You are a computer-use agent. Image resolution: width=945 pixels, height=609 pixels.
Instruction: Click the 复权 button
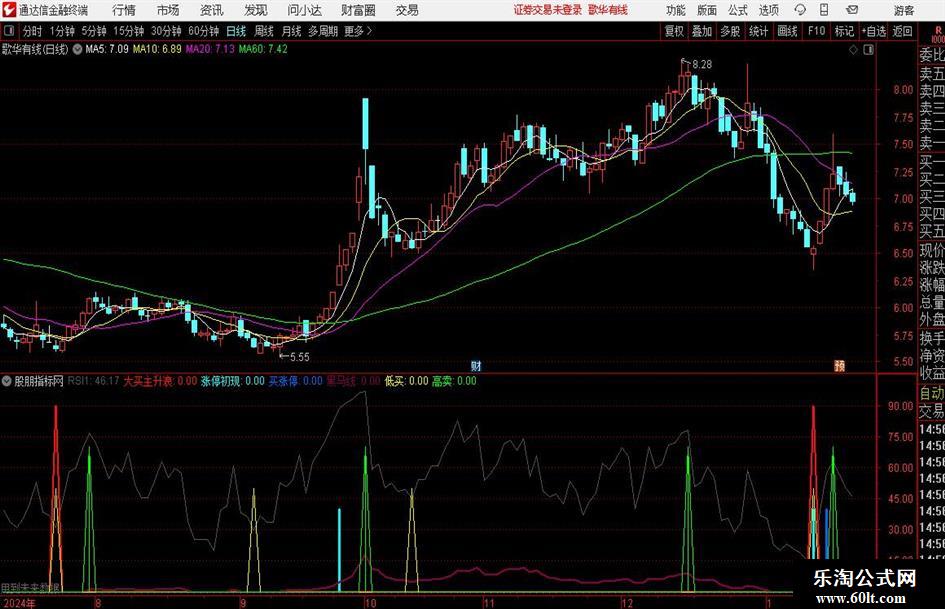point(674,31)
